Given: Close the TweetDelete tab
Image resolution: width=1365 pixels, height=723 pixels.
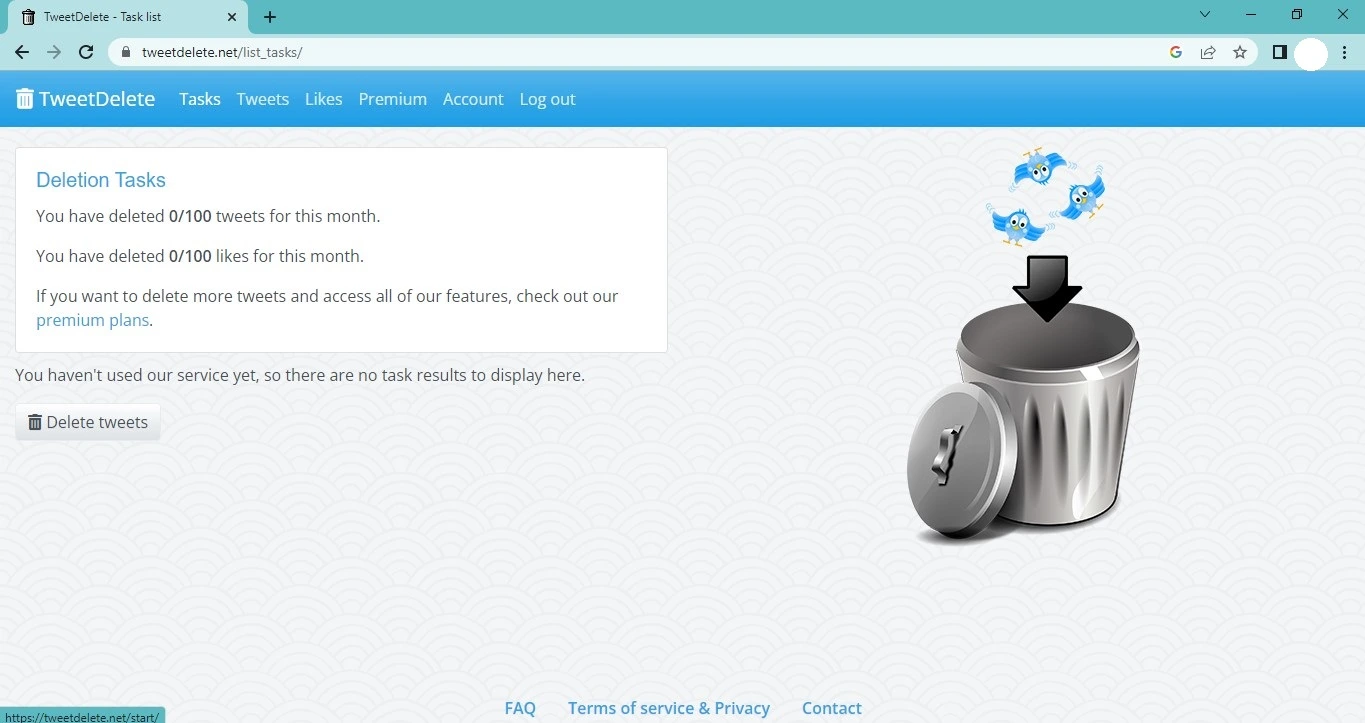Looking at the screenshot, I should click(x=231, y=17).
